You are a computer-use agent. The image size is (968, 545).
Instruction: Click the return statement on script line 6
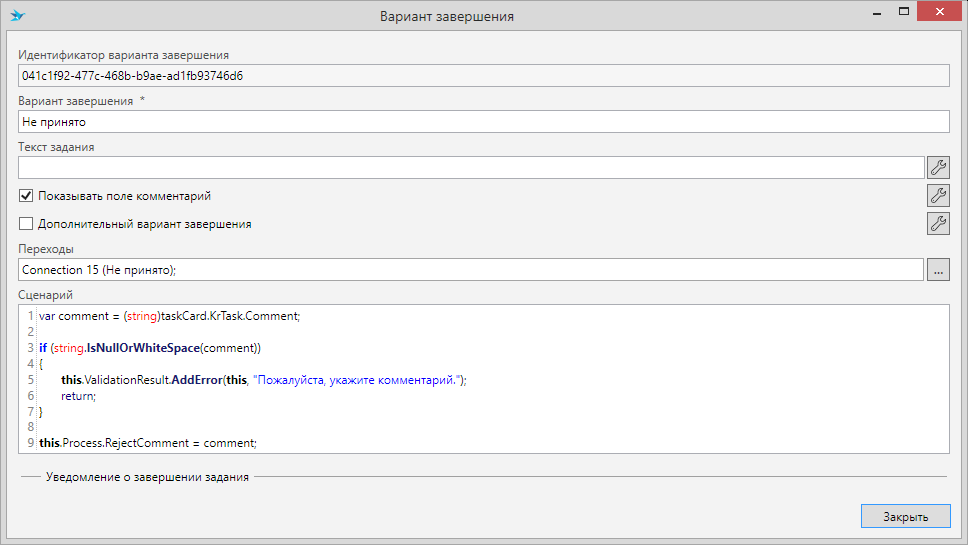pyautogui.click(x=78, y=396)
